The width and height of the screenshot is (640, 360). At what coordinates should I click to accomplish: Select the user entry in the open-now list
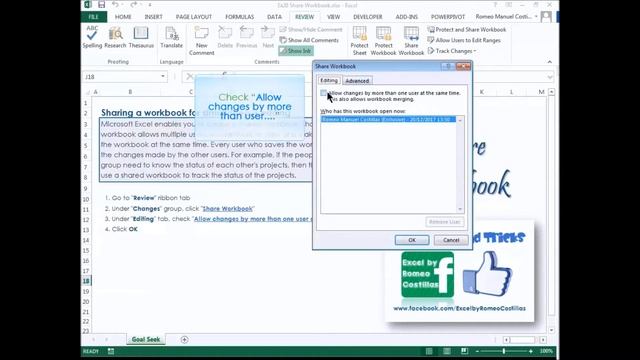click(388, 119)
